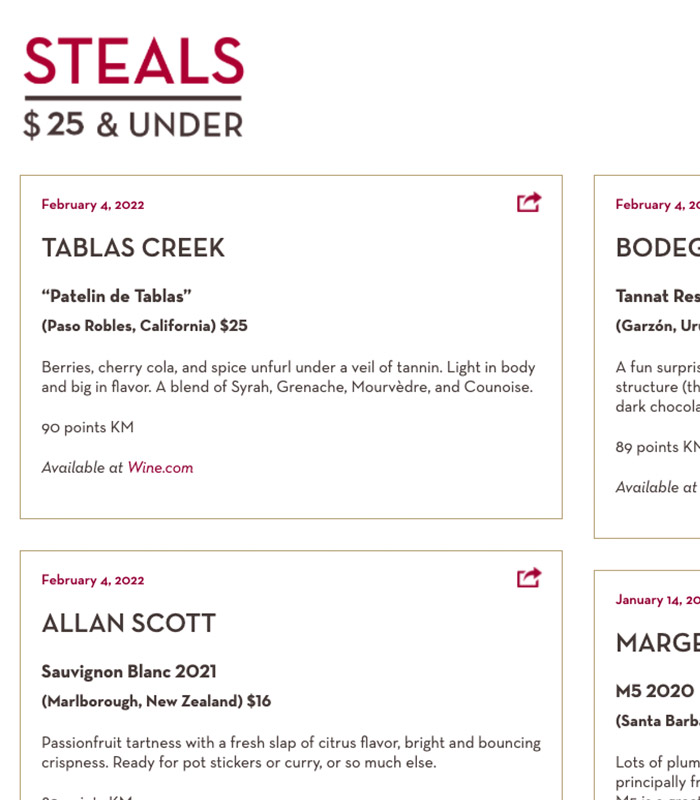Screen dimensions: 700x800
Task: Click the Sauvignon Blanc 2021 wine name
Action: pyautogui.click(x=129, y=672)
